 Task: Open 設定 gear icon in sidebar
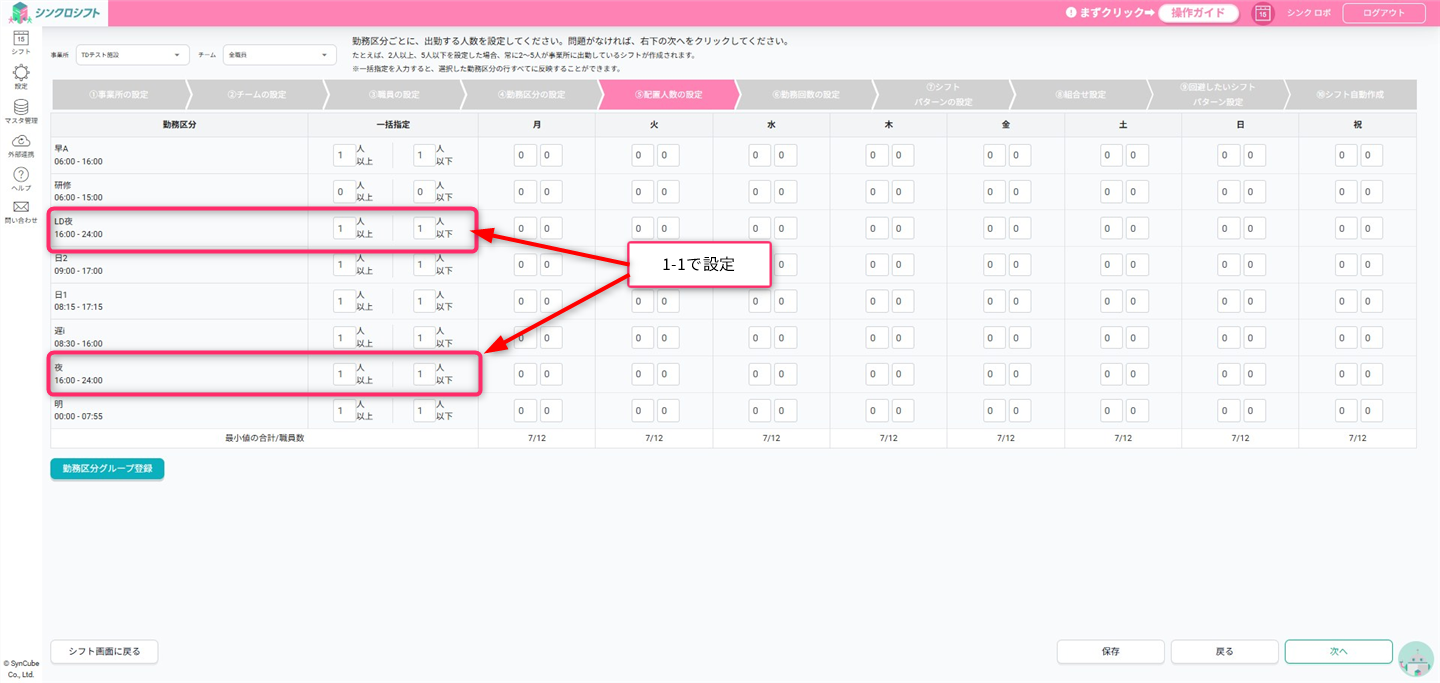(x=21, y=74)
